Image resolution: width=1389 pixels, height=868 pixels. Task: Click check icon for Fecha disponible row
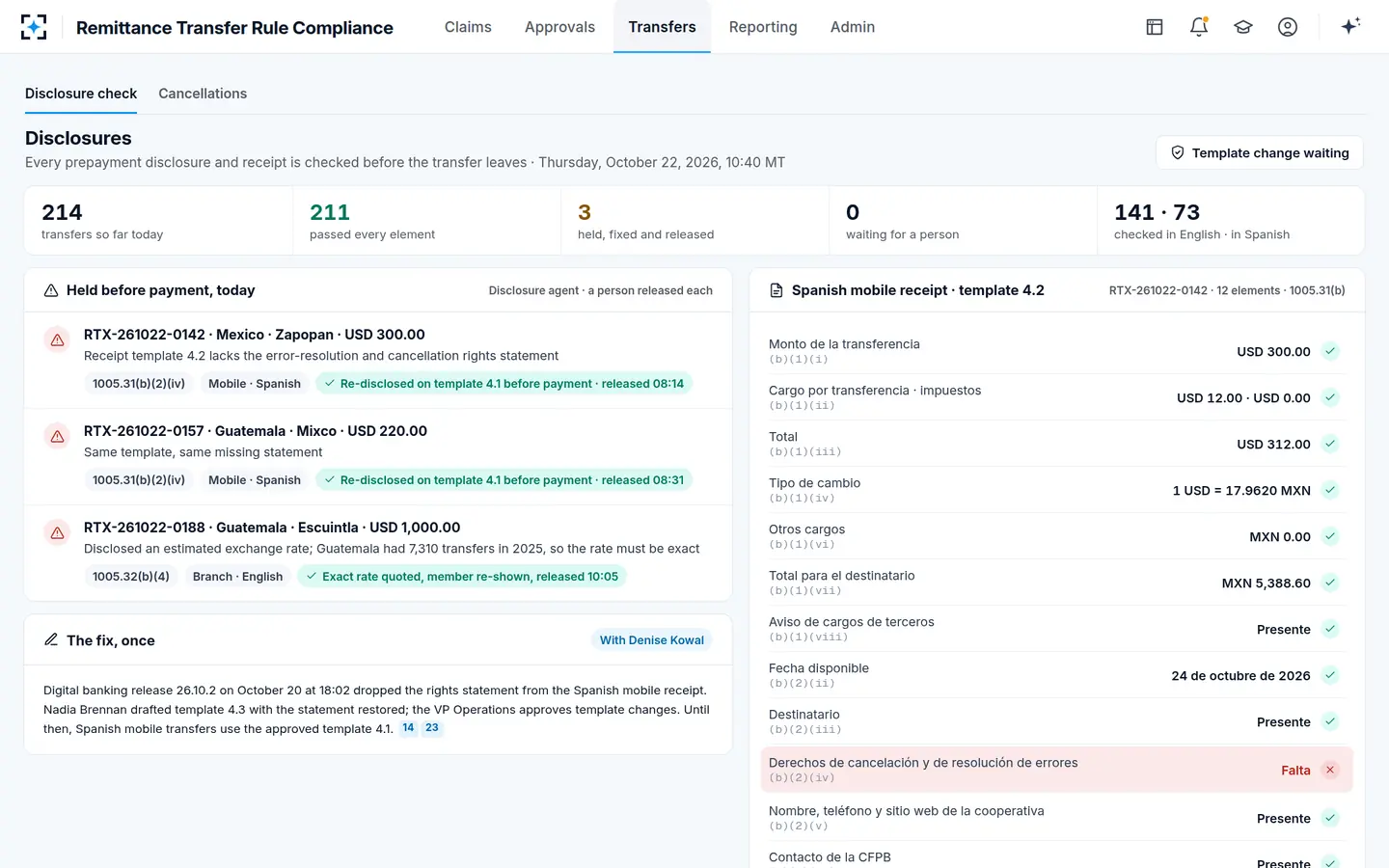coord(1330,675)
